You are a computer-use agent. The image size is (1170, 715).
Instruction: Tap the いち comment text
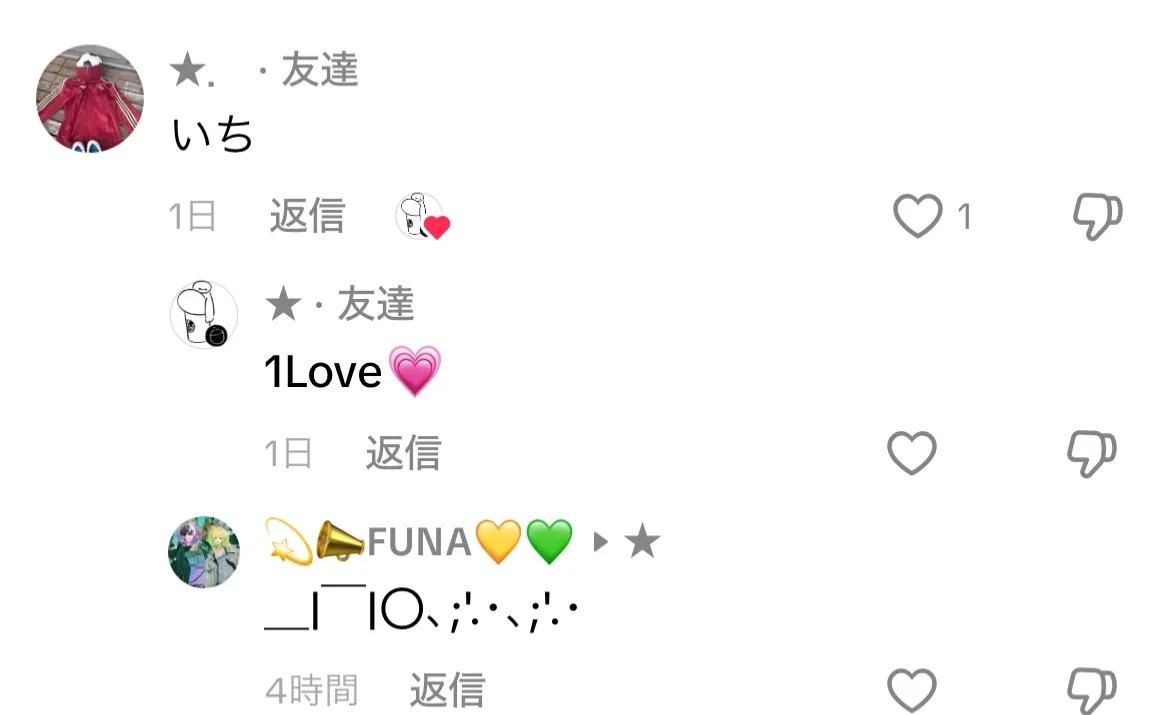tap(213, 135)
